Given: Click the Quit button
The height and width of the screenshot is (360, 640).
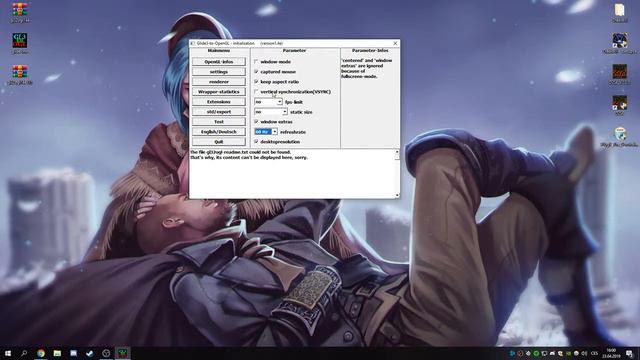Looking at the screenshot, I should [x=219, y=142].
